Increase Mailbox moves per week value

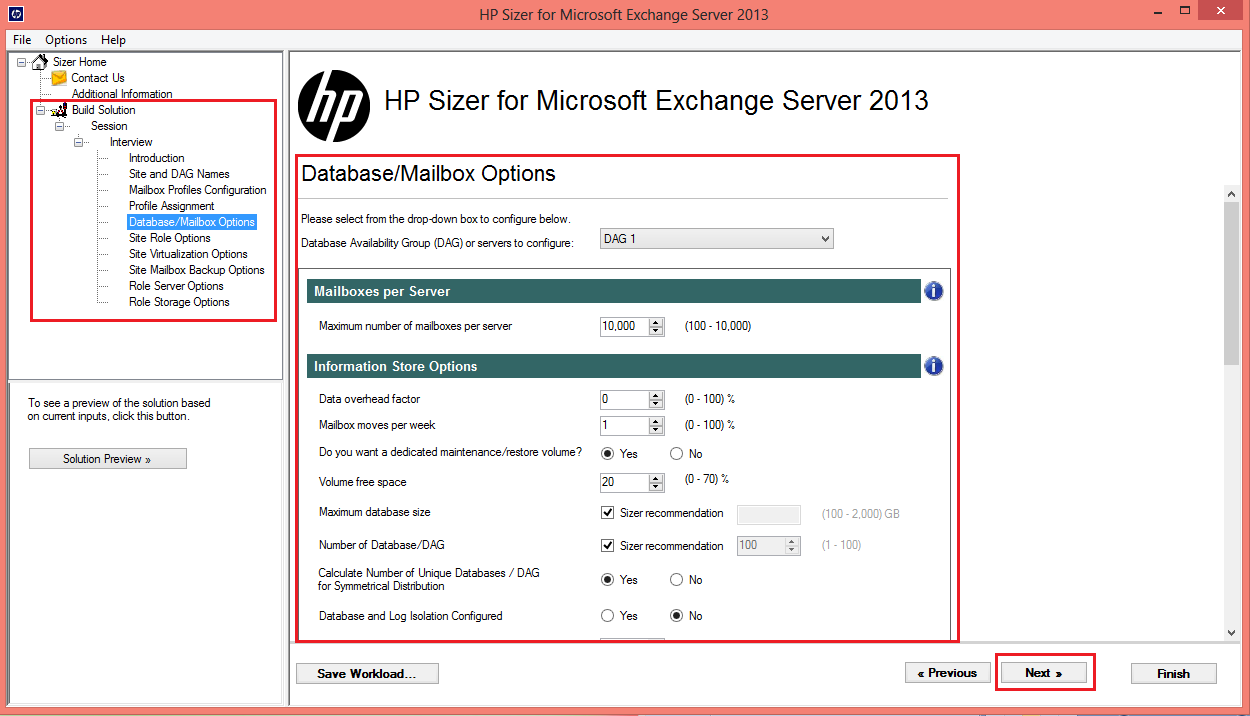656,421
